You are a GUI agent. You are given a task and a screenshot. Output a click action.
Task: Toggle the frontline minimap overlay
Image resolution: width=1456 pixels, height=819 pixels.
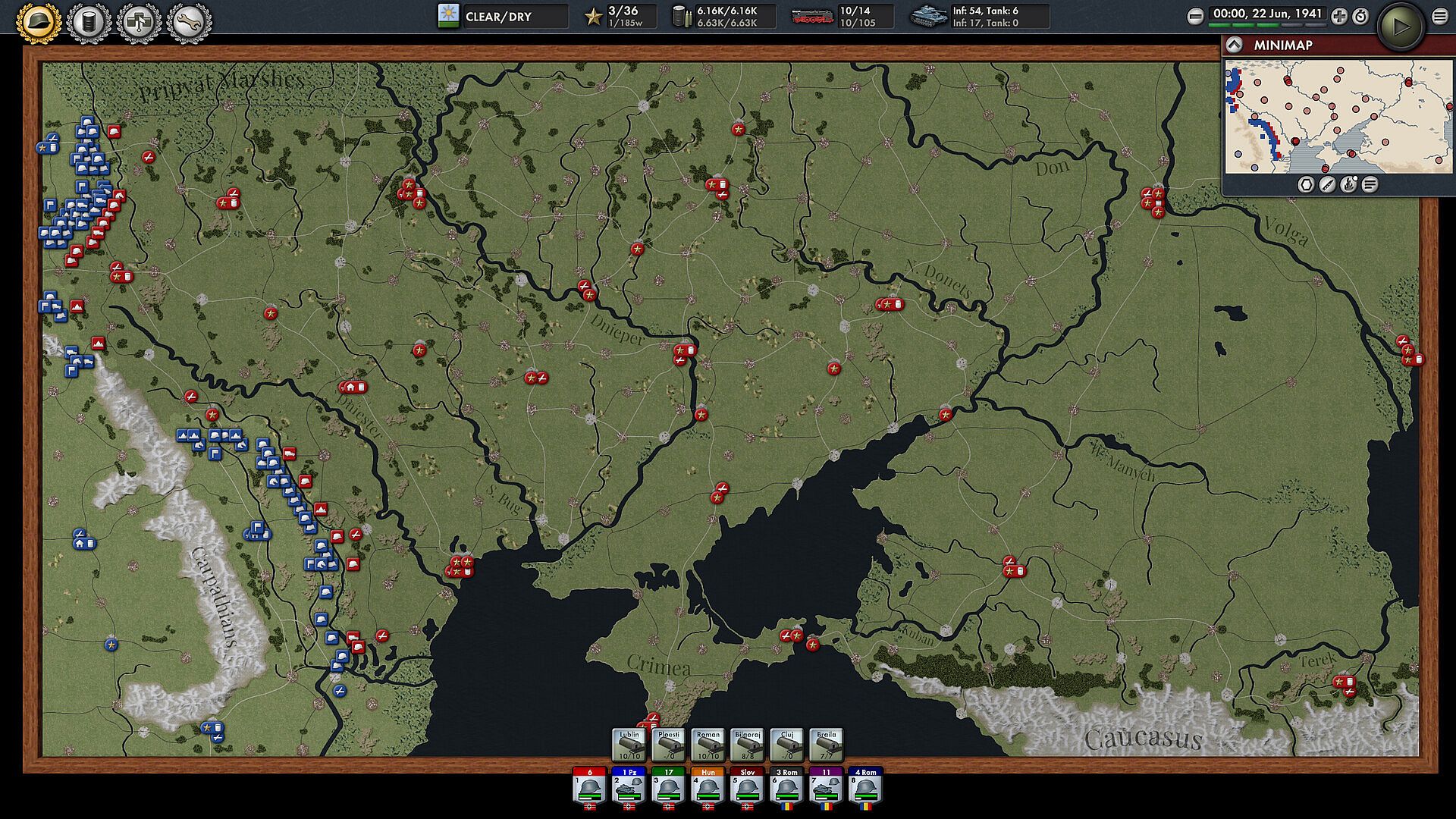pos(1327,184)
